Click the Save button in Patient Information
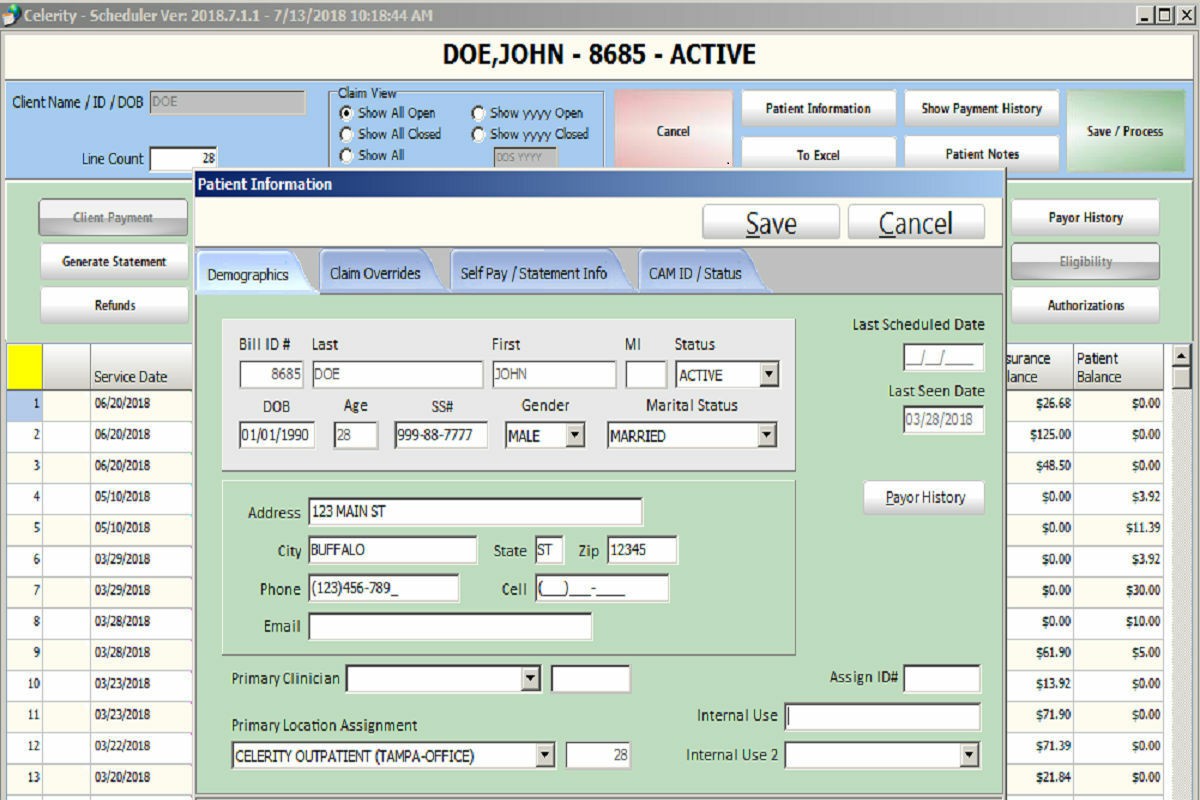 tap(770, 224)
